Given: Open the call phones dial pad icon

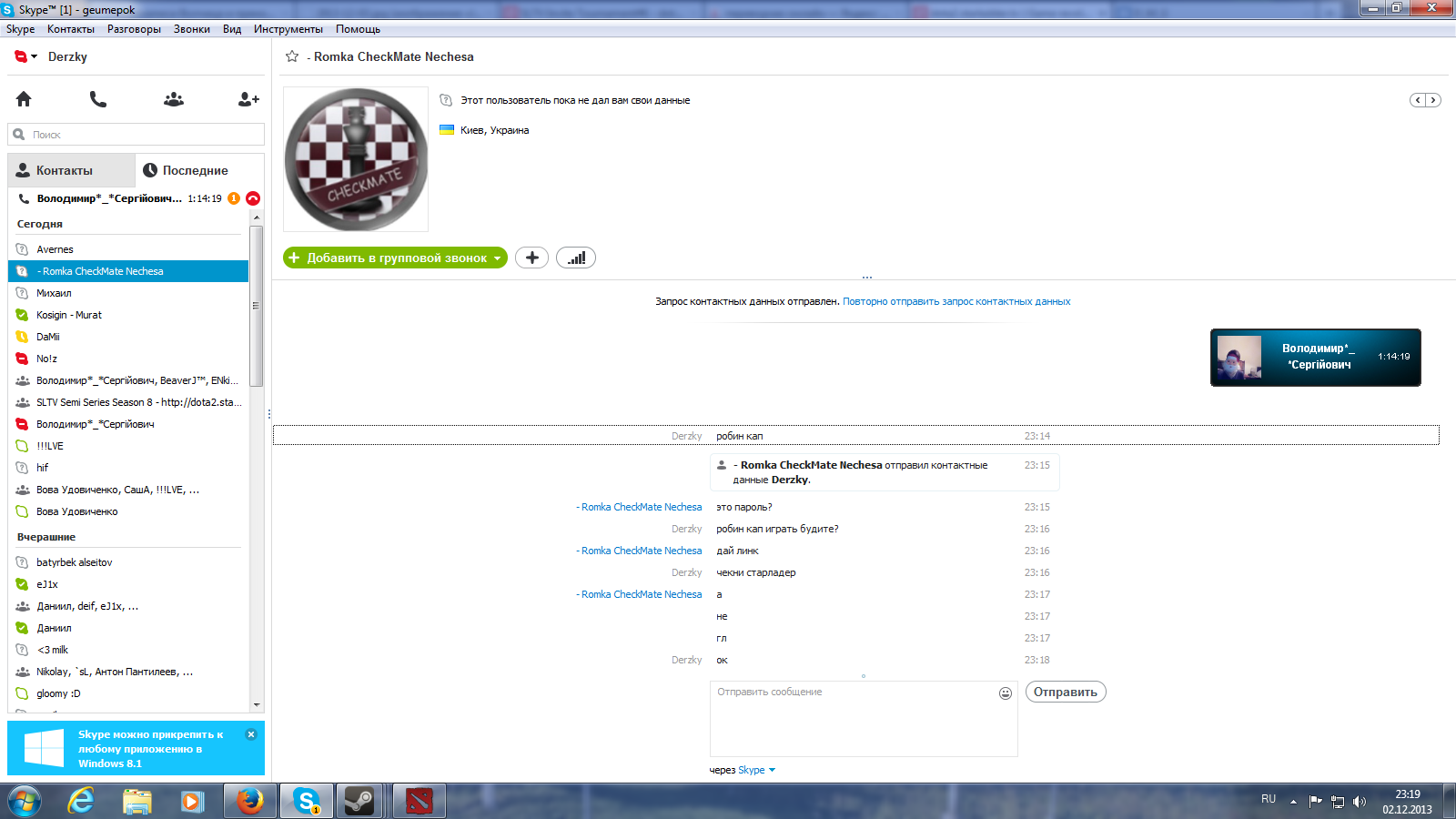Looking at the screenshot, I should click(x=98, y=99).
